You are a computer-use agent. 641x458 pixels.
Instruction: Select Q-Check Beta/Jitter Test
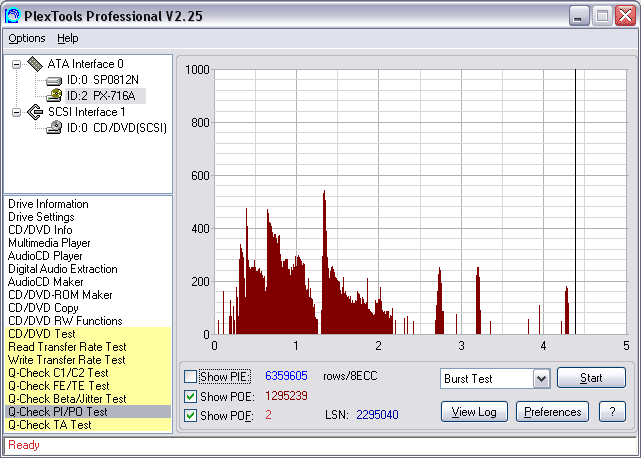pyautogui.click(x=88, y=399)
